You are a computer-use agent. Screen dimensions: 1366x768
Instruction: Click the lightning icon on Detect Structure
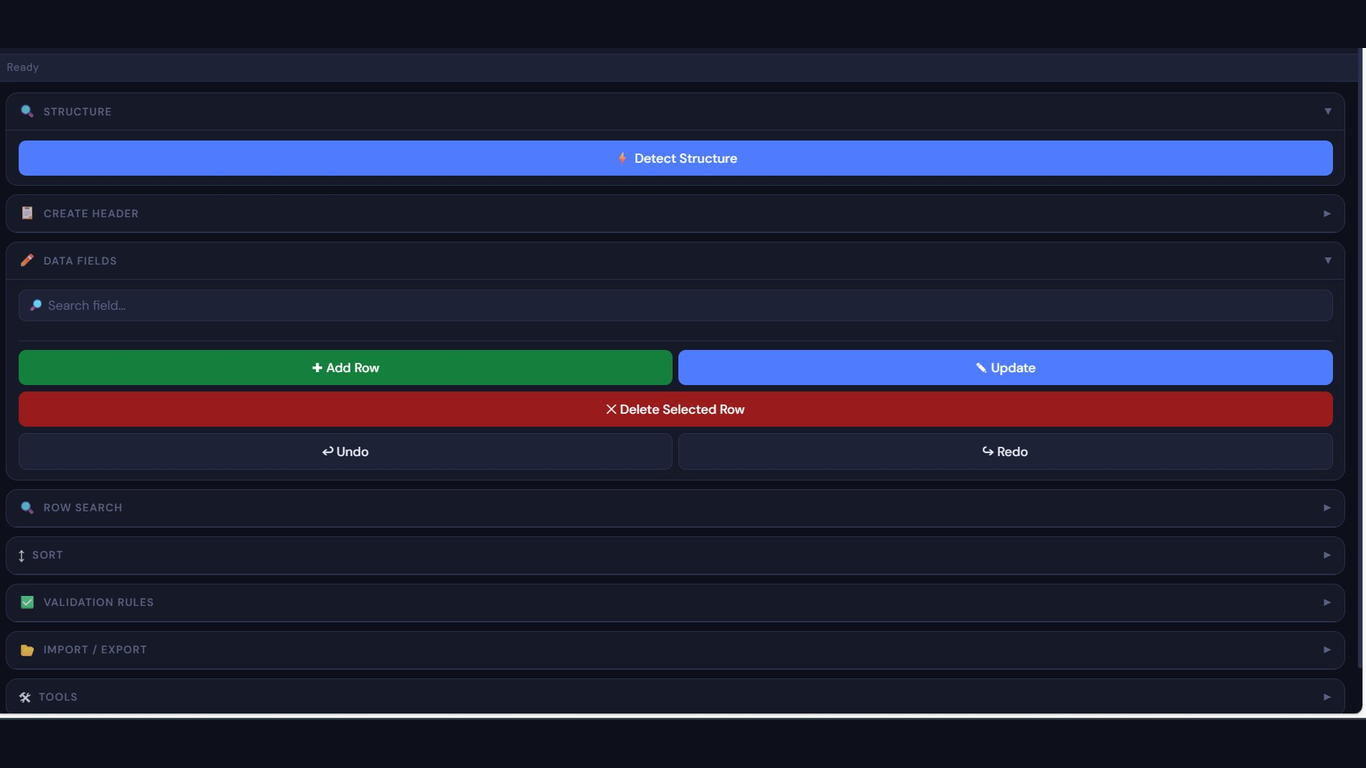(621, 157)
